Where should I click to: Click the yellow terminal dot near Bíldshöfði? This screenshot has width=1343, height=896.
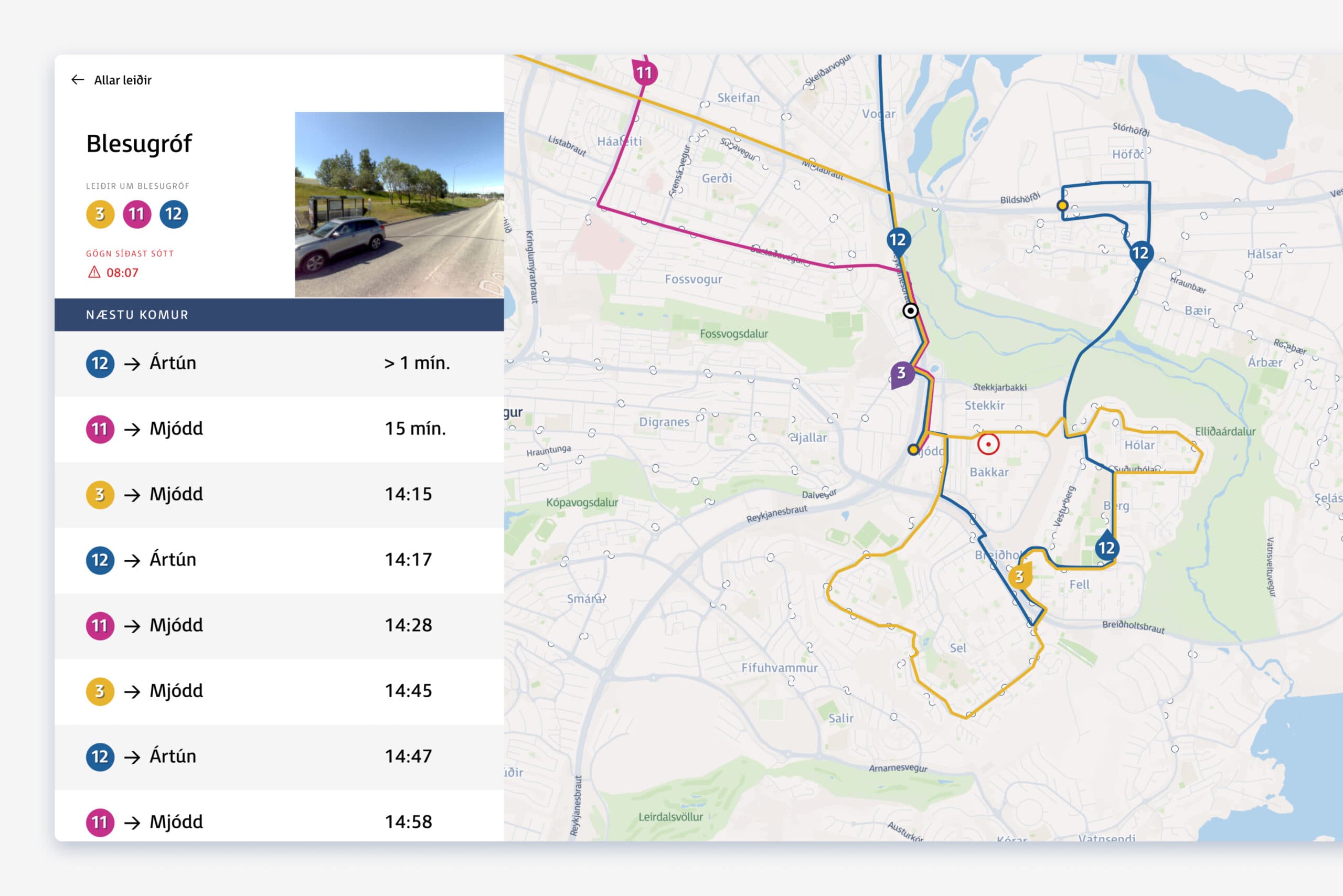pyautogui.click(x=1062, y=205)
